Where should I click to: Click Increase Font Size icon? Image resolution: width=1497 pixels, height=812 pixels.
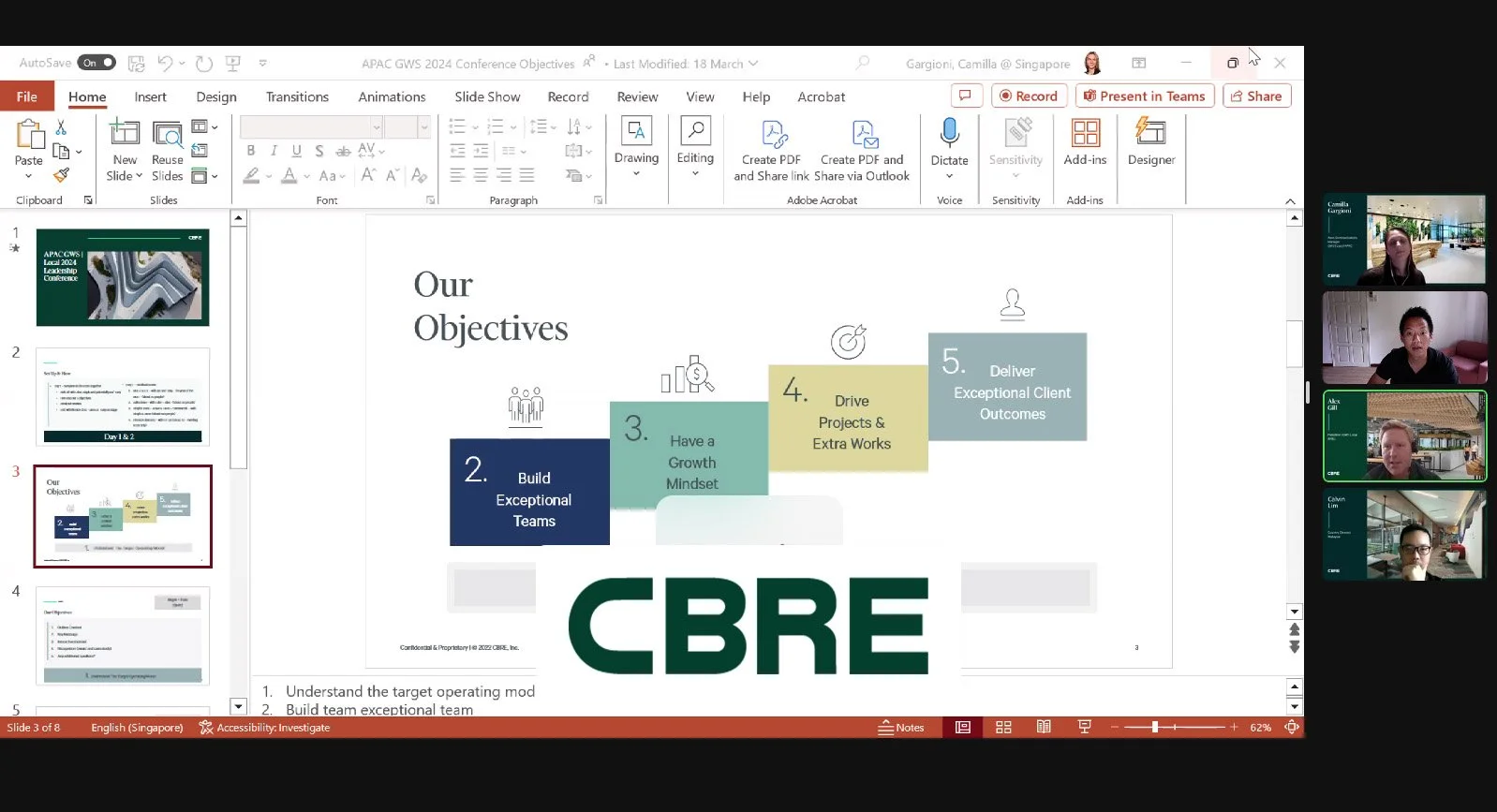tap(368, 175)
